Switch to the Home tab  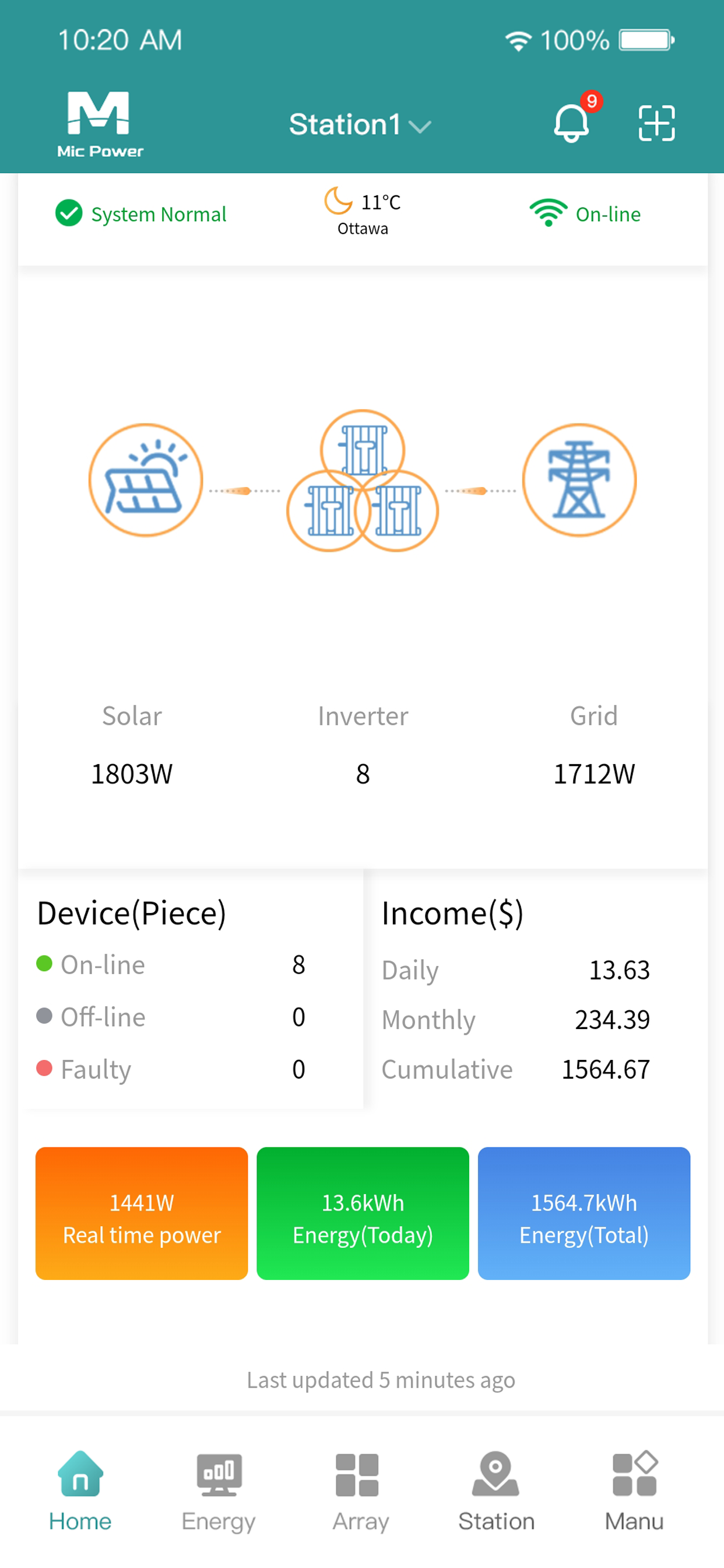tap(80, 1490)
